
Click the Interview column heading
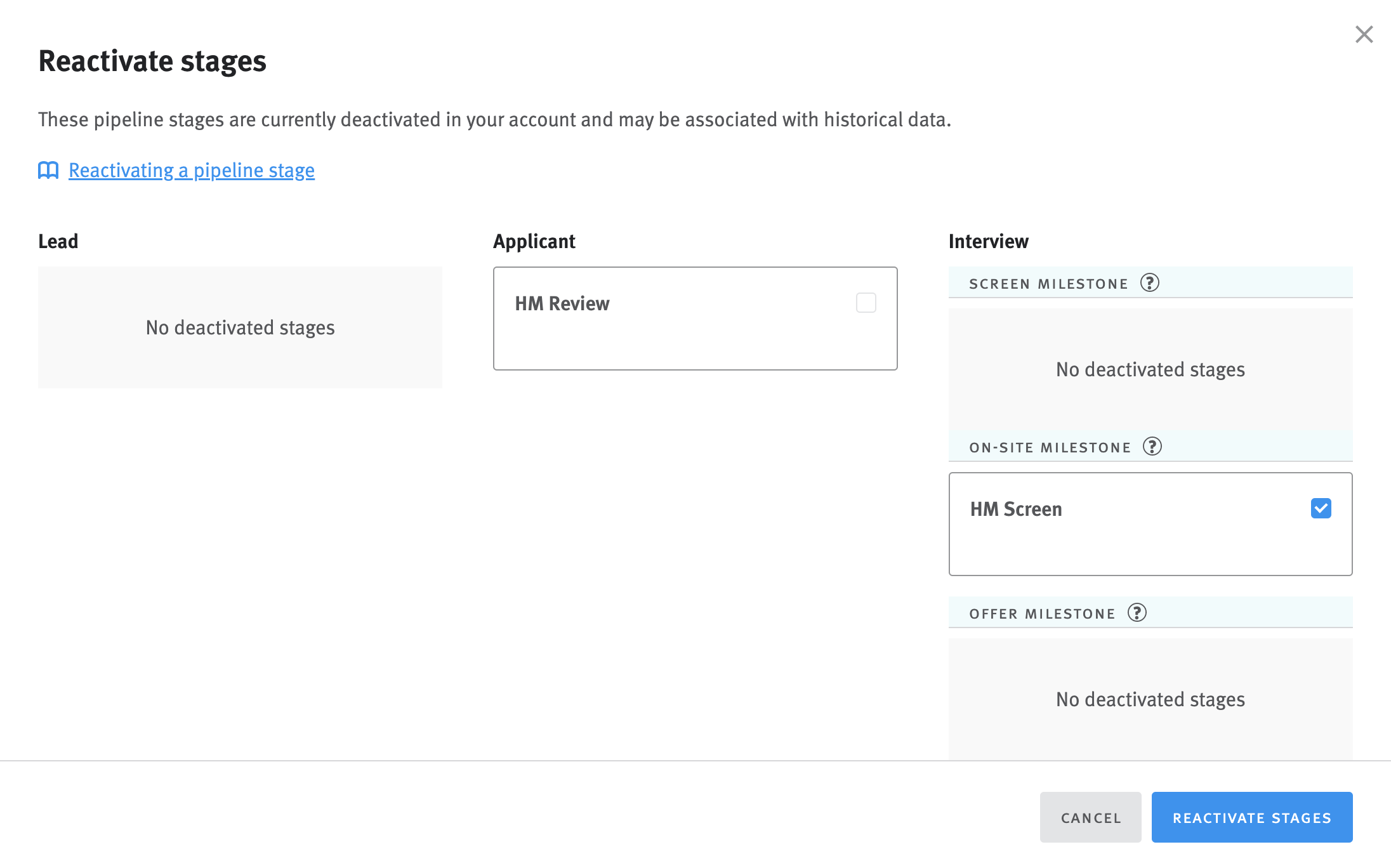tap(988, 241)
